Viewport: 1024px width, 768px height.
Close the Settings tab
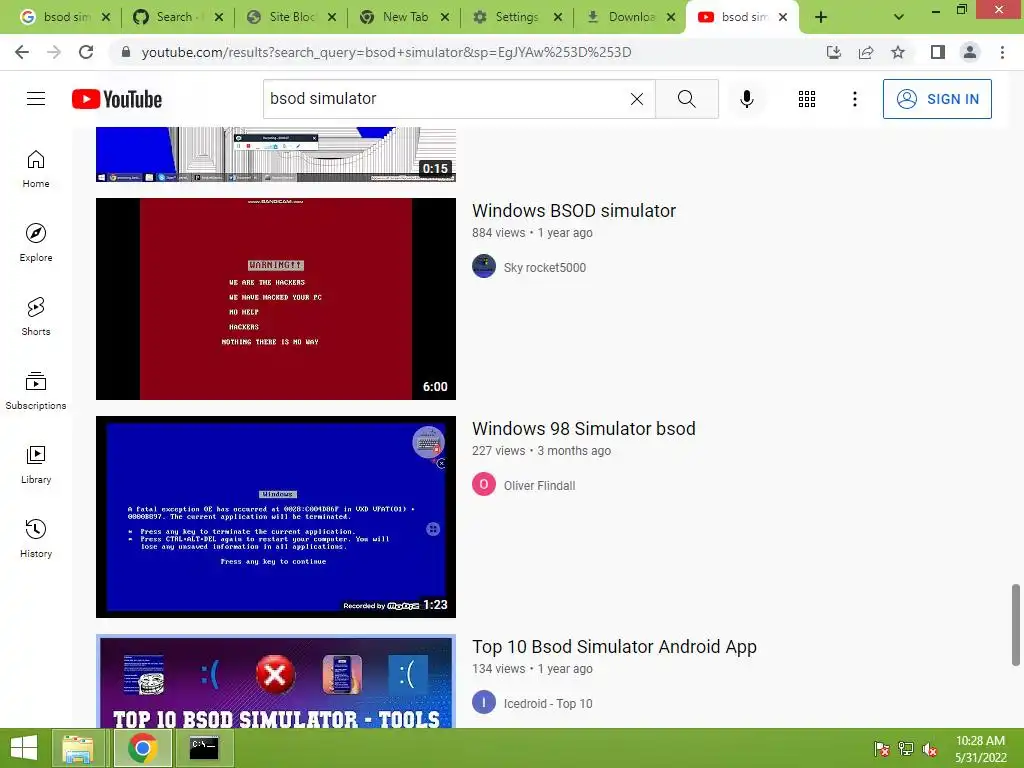(x=558, y=18)
